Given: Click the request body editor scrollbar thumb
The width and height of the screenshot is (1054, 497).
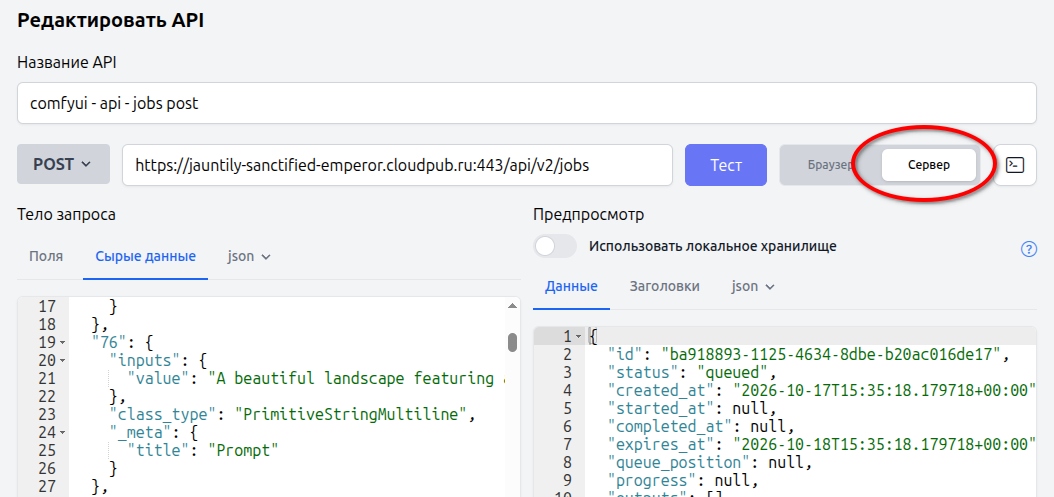Looking at the screenshot, I should [512, 342].
